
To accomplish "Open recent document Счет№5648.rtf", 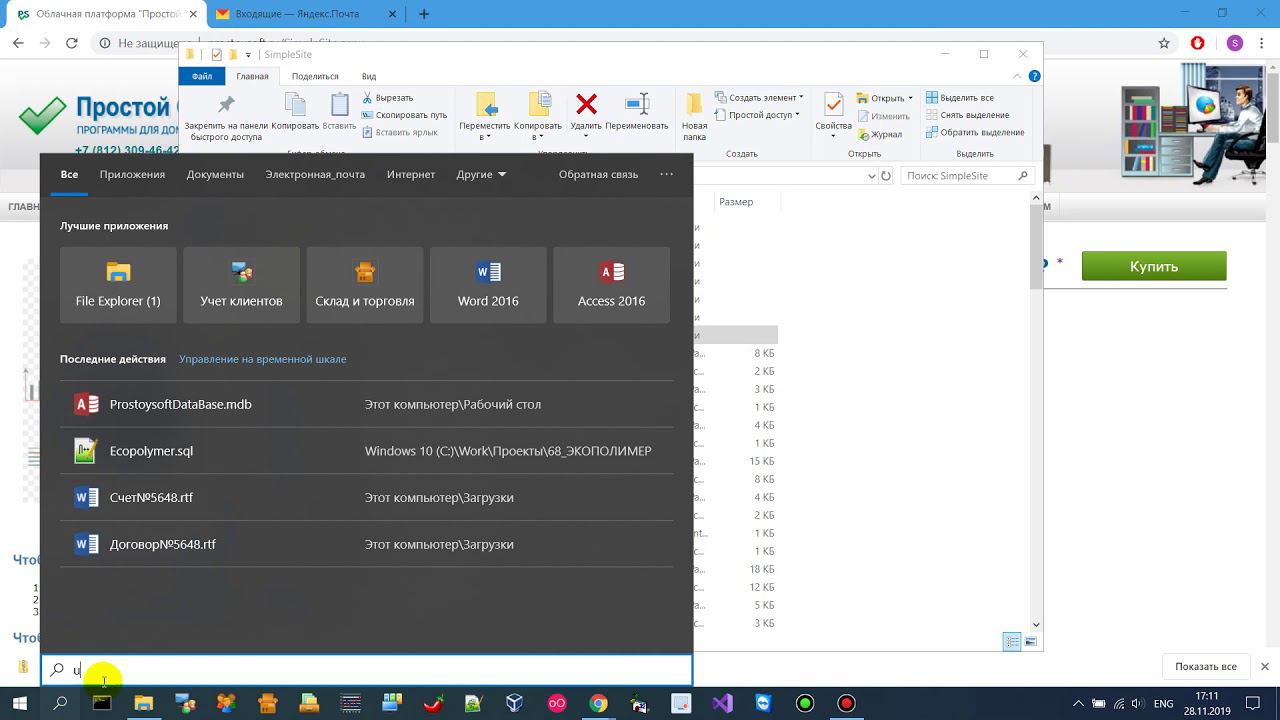I will click(x=366, y=497).
